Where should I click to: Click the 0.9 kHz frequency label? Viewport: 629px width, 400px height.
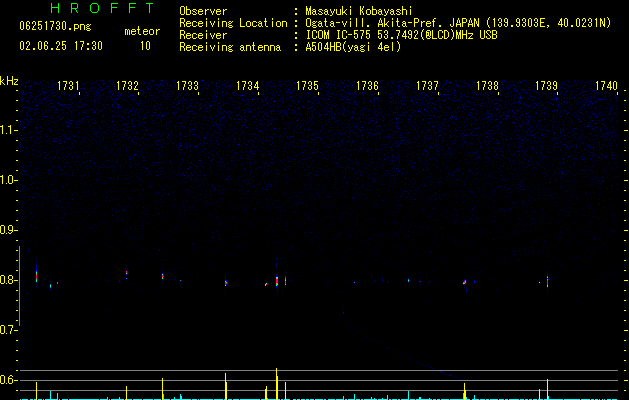tap(8, 230)
